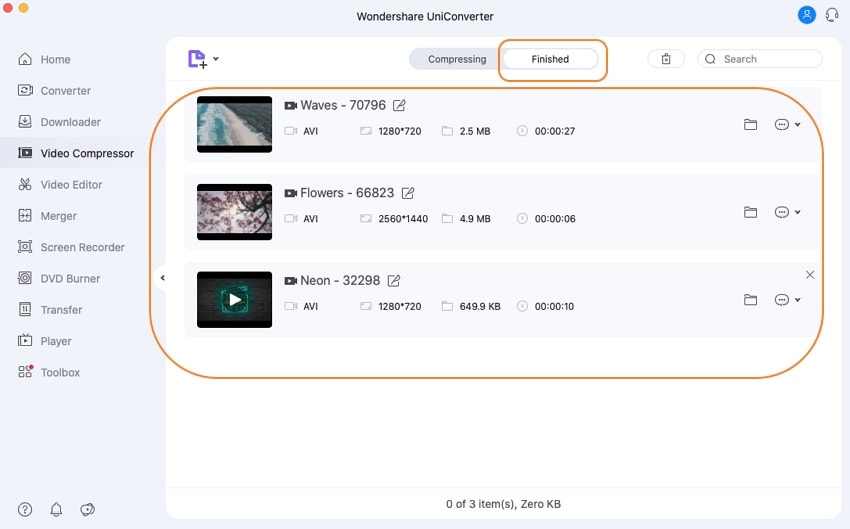Open the support headset icon

[832, 15]
